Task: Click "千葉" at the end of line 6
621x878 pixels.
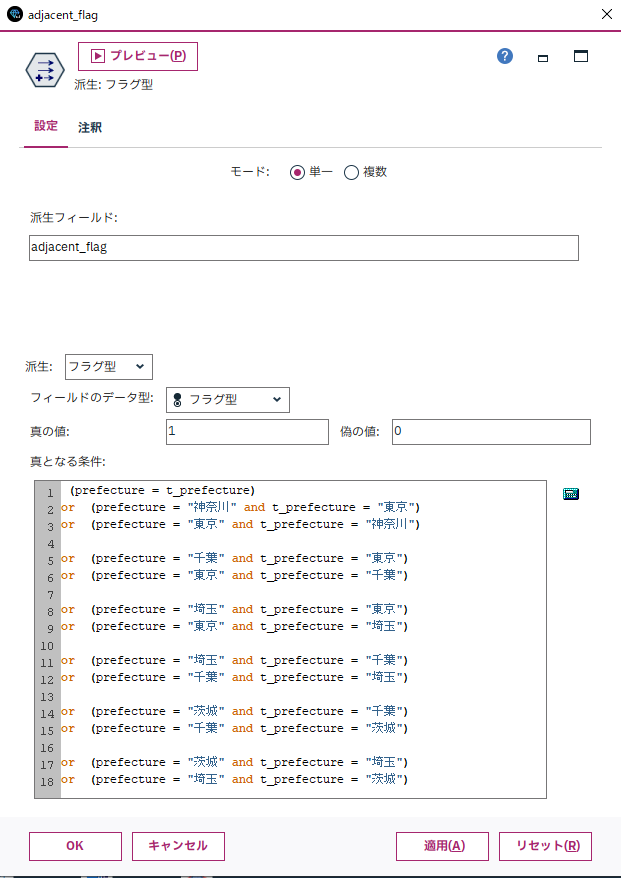Action: [x=384, y=575]
